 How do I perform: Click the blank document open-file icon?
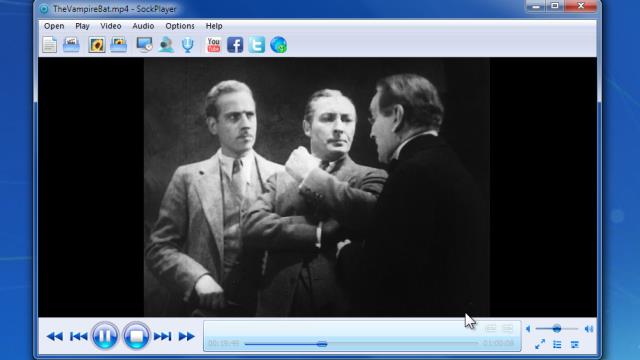49,44
